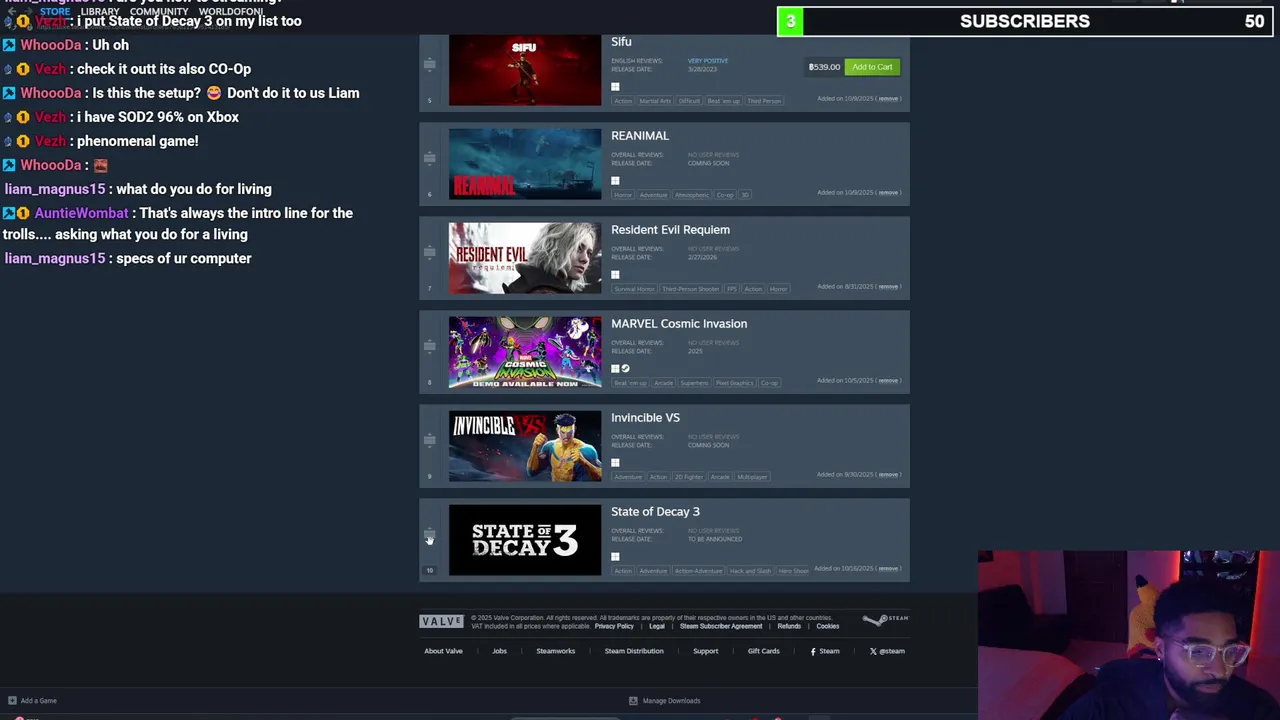Open the Steam Subscriber Agreement link
The width and height of the screenshot is (1280, 720).
click(721, 626)
